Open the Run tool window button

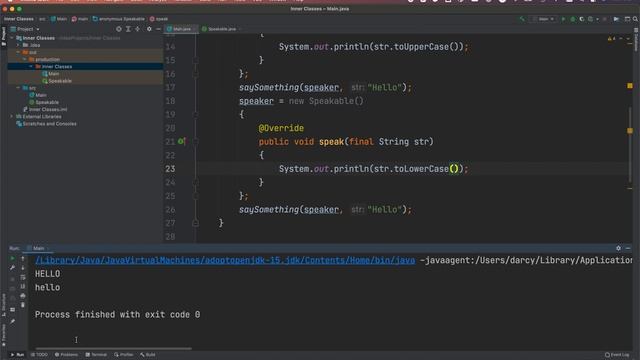tap(17, 355)
